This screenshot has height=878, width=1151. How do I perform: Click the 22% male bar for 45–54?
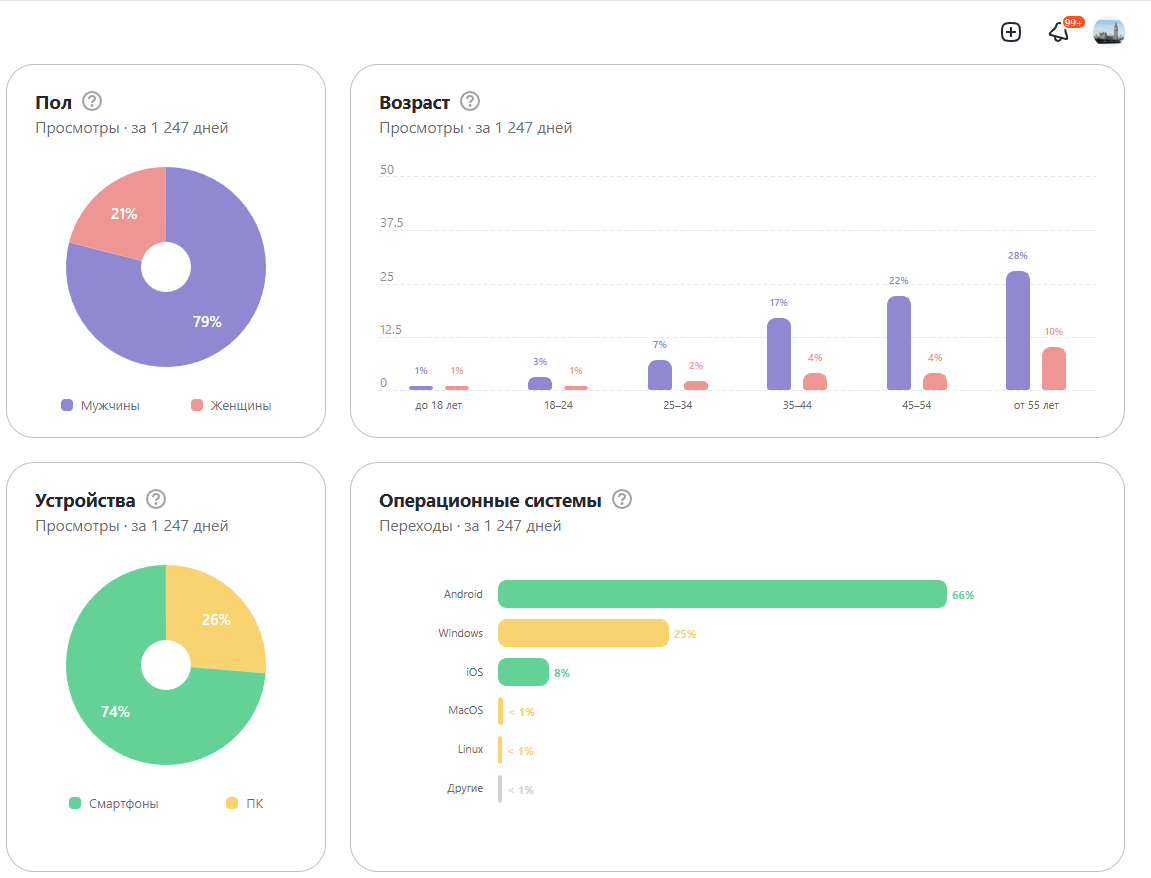coord(898,343)
